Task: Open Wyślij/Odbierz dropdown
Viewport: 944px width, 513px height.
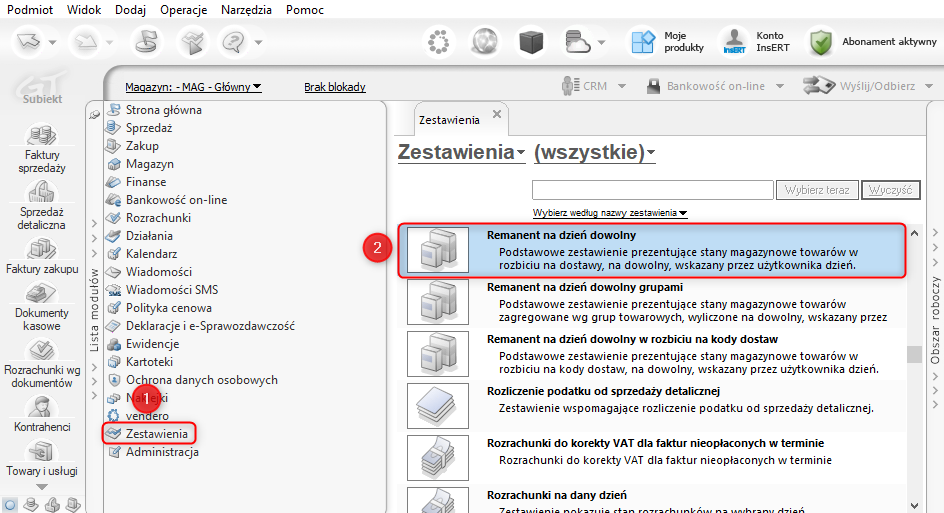Action: tap(868, 86)
